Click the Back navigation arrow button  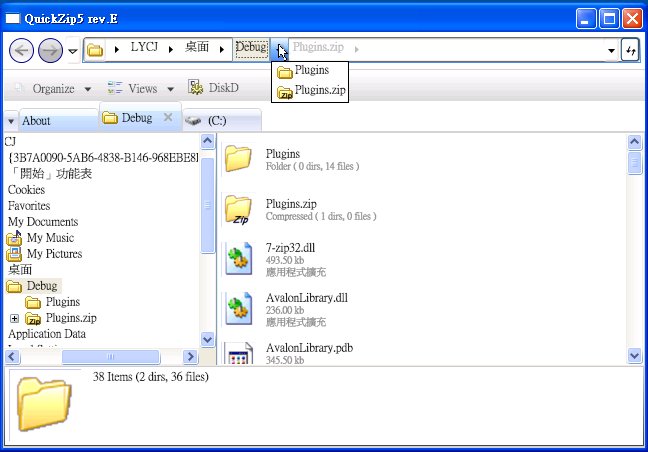click(22, 50)
